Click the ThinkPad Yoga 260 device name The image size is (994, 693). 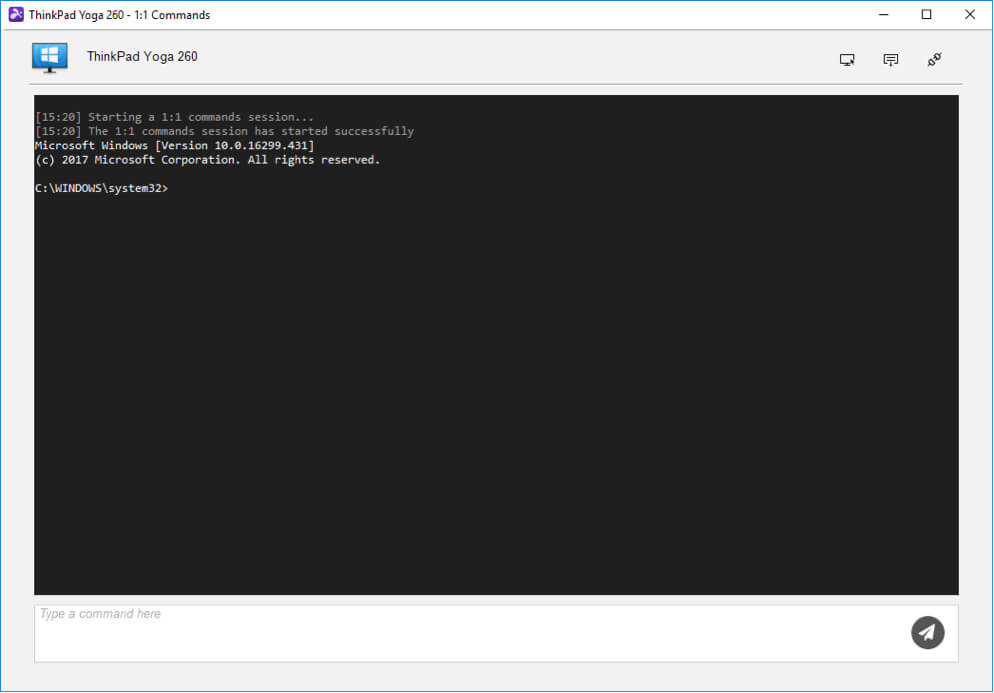142,56
